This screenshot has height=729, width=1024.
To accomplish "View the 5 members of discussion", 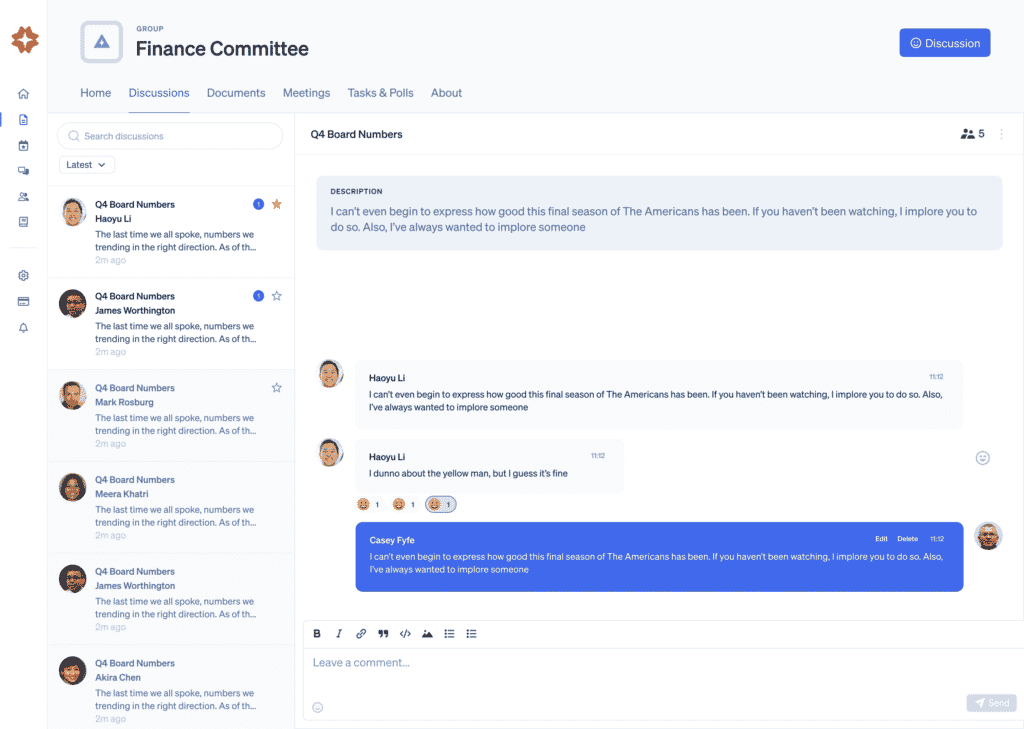I will tap(972, 134).
